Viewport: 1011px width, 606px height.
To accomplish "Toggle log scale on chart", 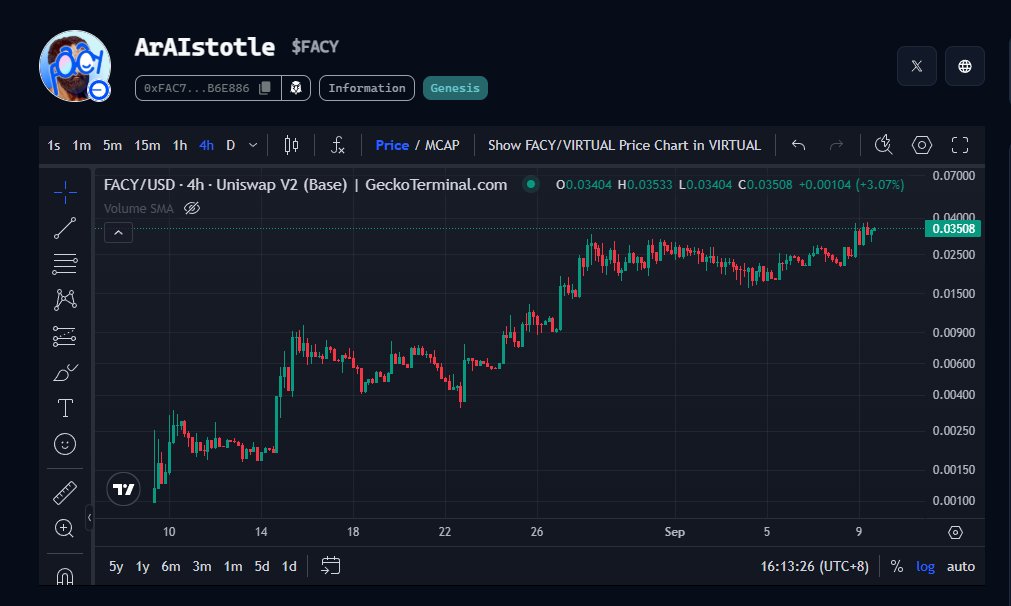I will (925, 566).
